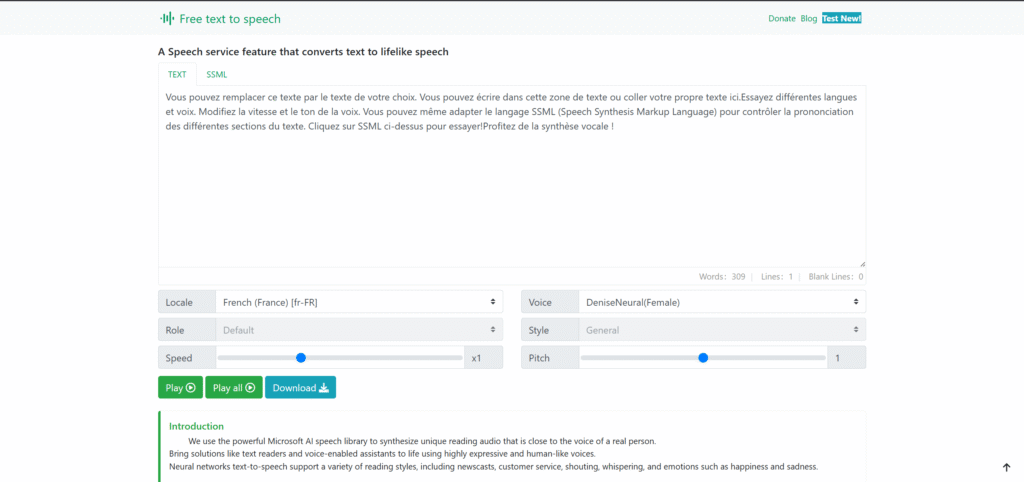Open the Voice dropdown DeniseNeural(Female)
The height and width of the screenshot is (482, 1024).
722,302
